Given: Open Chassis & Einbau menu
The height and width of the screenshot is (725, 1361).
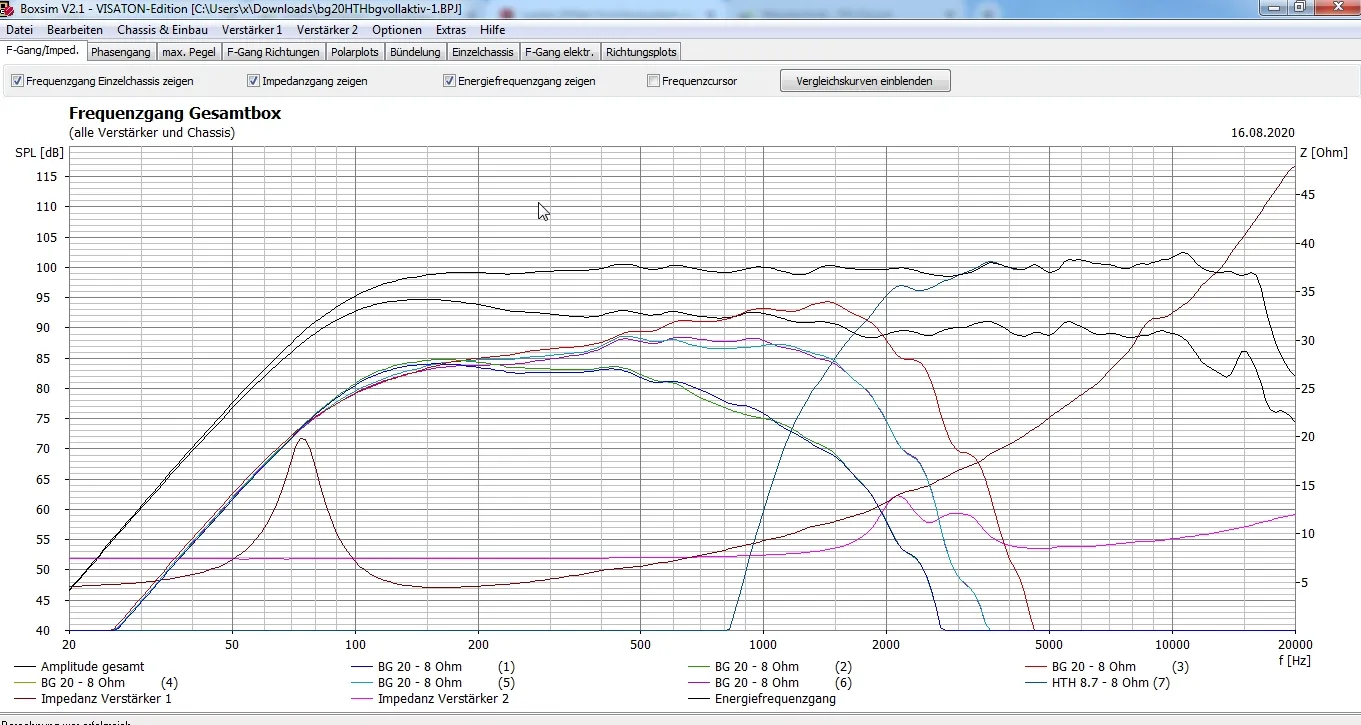Looking at the screenshot, I should [x=163, y=30].
